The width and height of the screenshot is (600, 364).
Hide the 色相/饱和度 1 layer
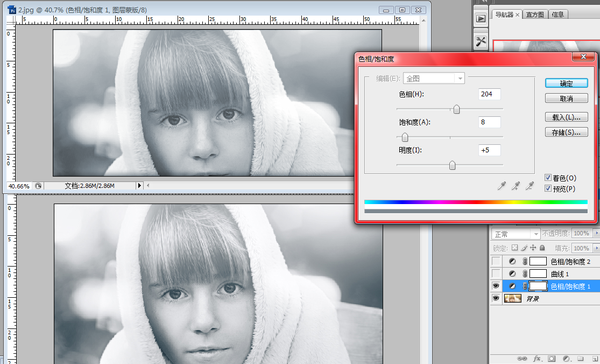click(496, 286)
